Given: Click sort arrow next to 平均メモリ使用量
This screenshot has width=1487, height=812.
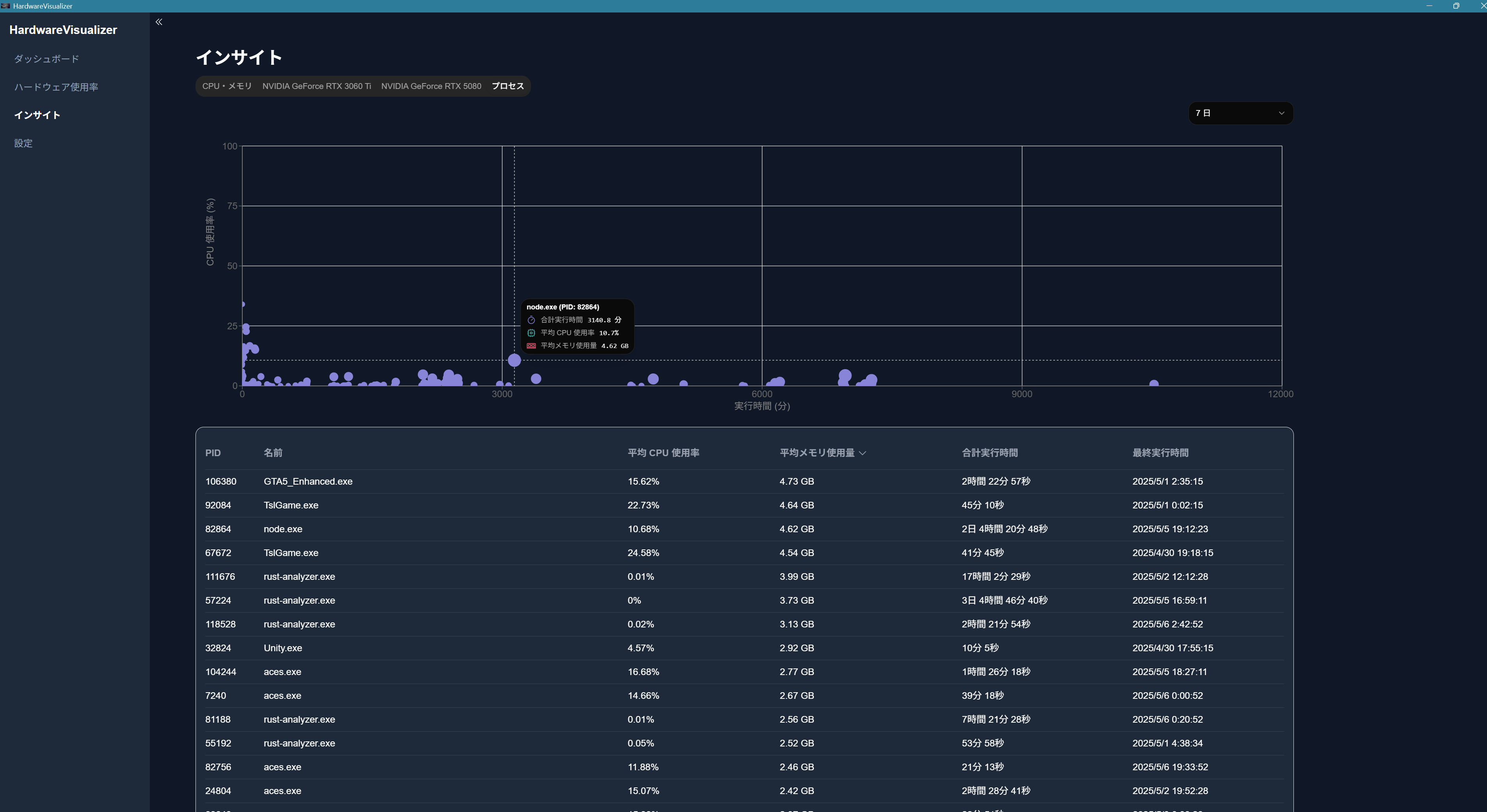Looking at the screenshot, I should pos(862,453).
